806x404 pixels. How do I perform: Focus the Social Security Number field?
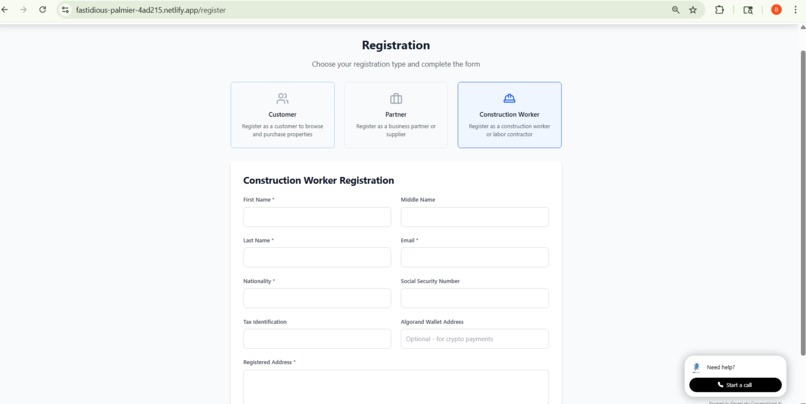[474, 298]
